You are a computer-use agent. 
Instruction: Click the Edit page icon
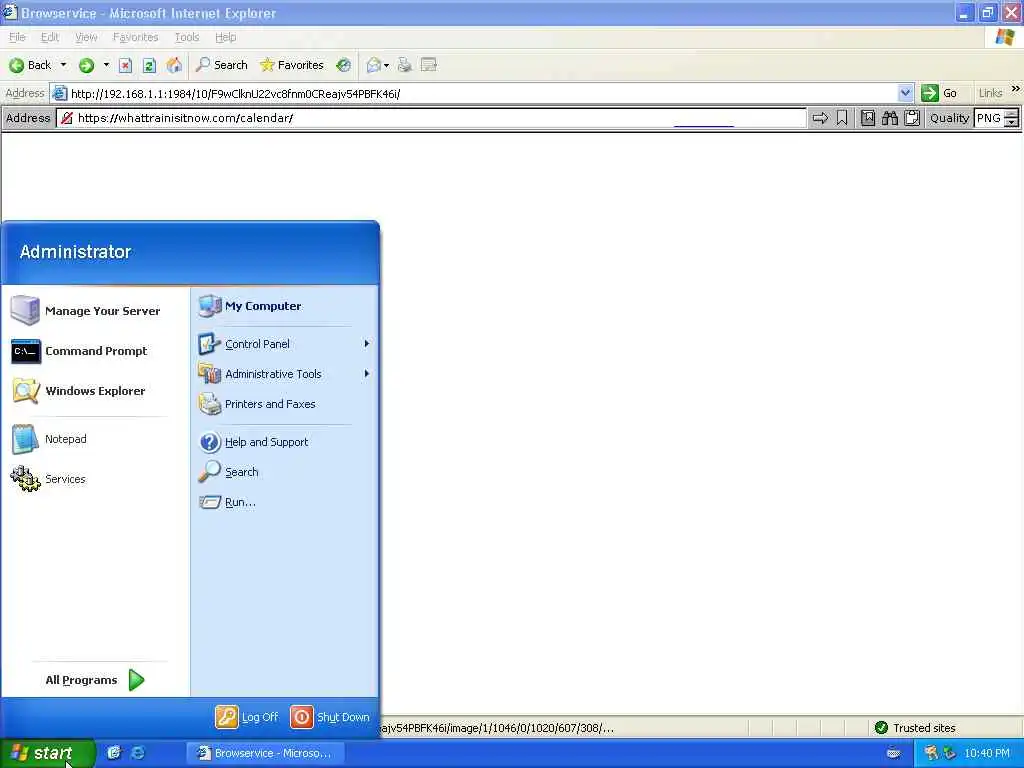pyautogui.click(x=429, y=65)
